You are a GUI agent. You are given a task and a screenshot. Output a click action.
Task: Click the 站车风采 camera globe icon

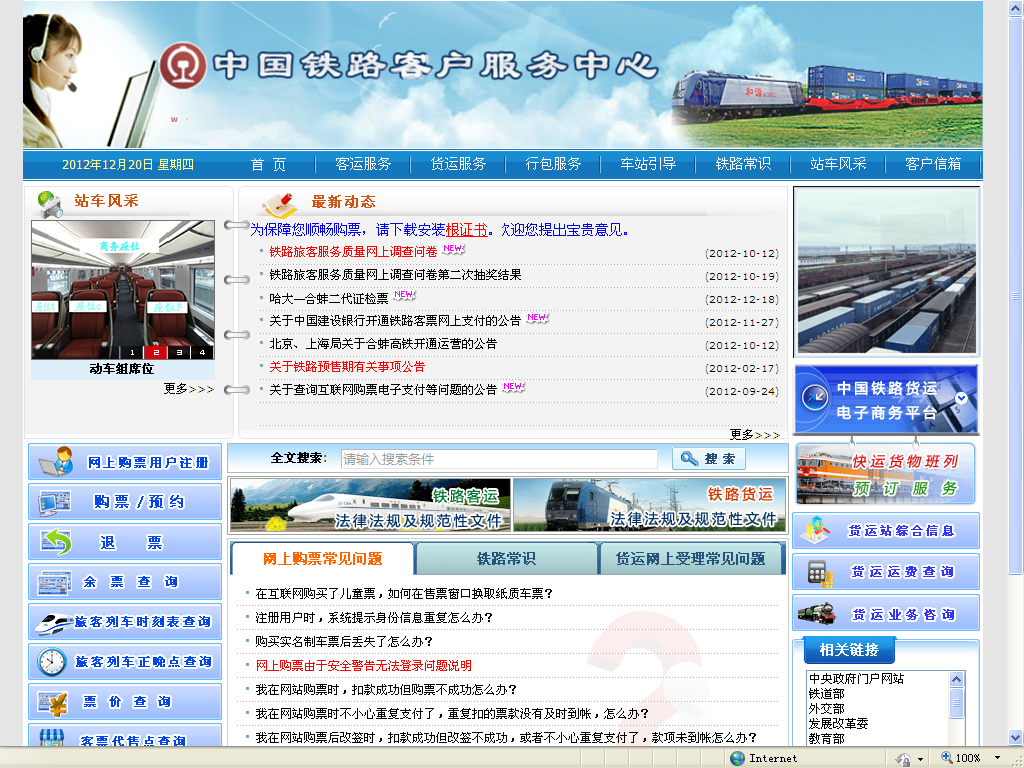coord(50,204)
